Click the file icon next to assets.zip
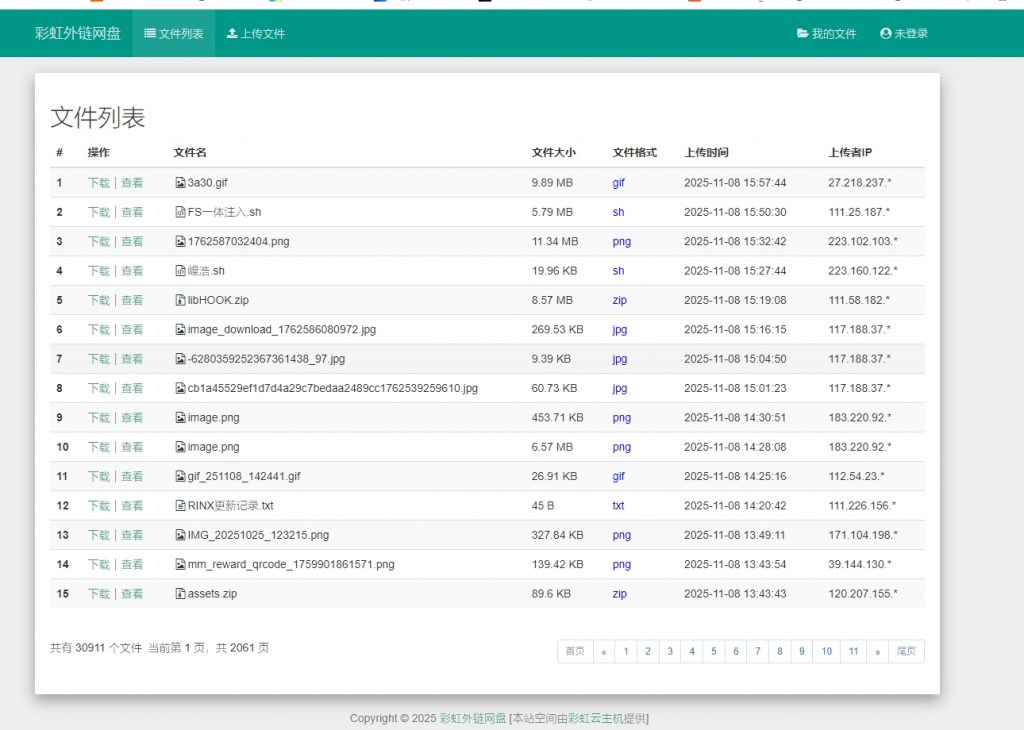The image size is (1024, 730). [180, 594]
